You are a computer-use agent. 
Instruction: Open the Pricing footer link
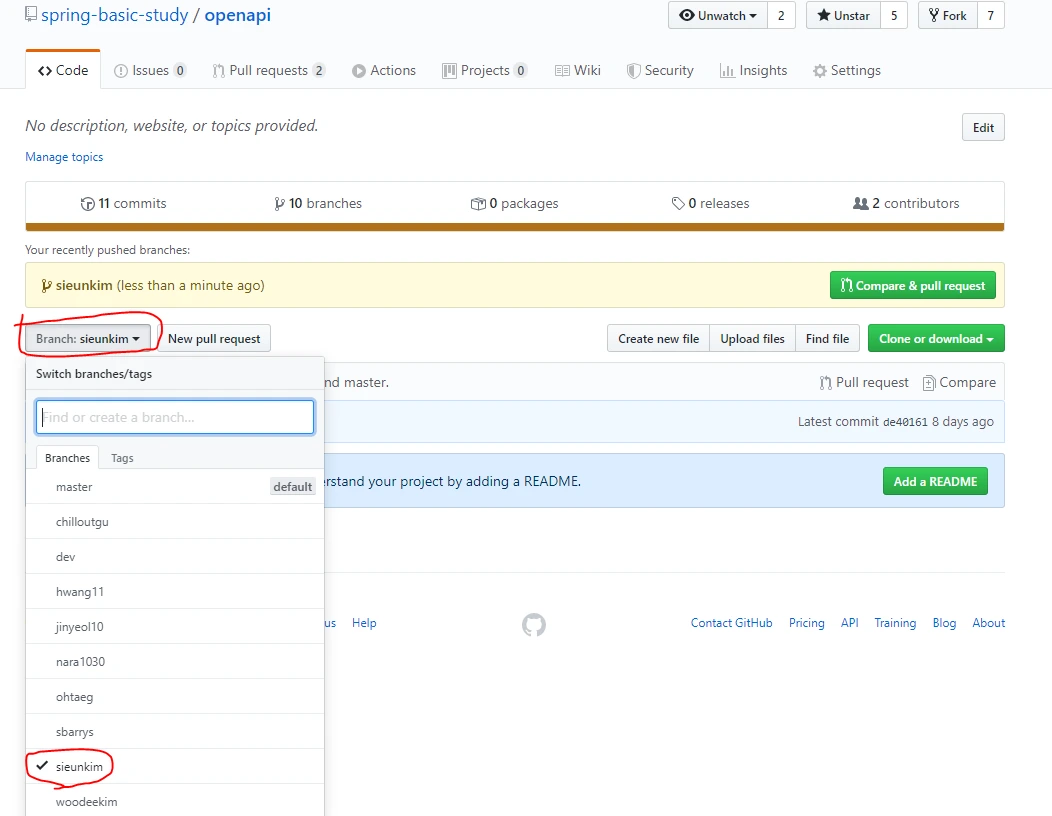coord(806,623)
